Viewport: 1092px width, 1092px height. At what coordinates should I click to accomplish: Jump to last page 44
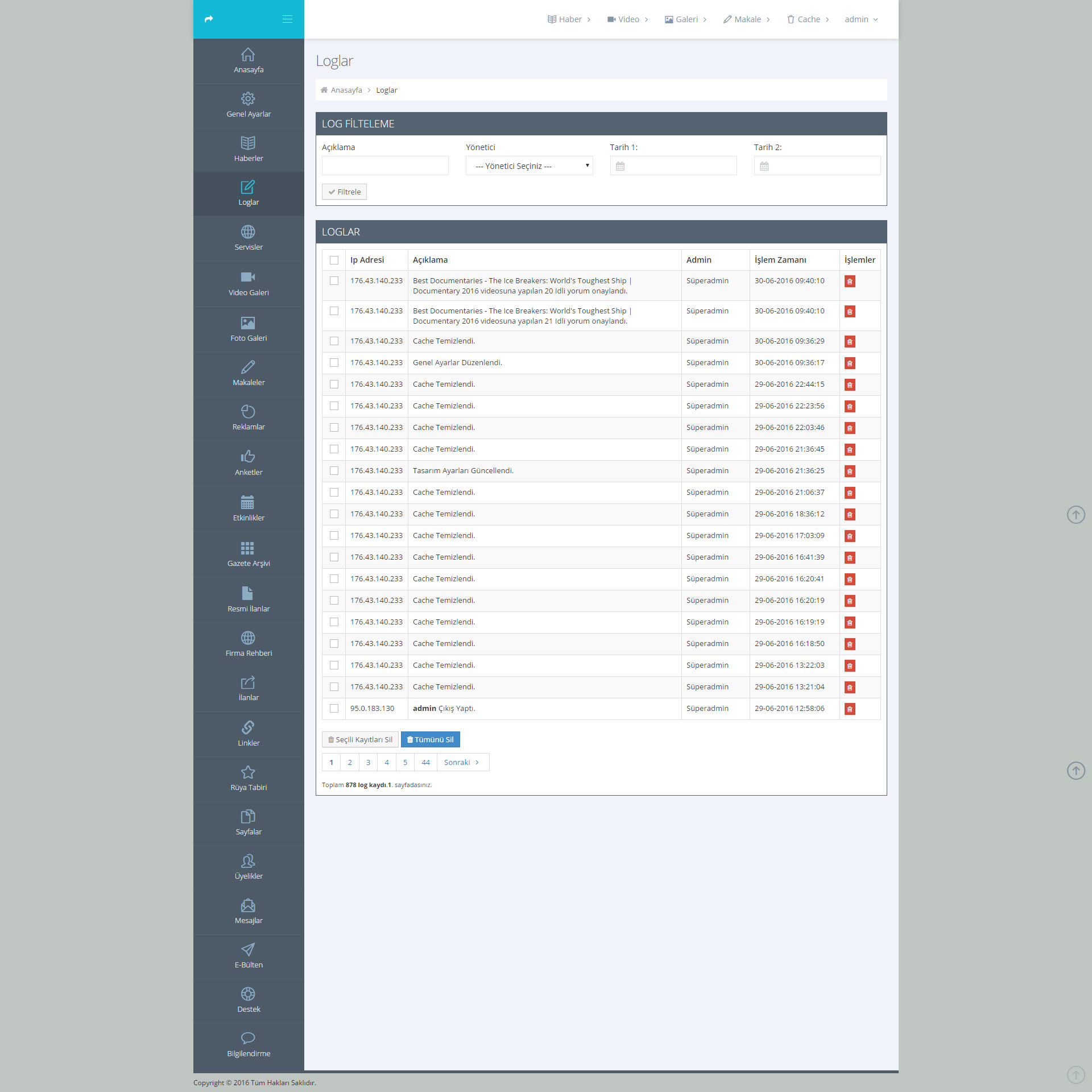pos(425,763)
